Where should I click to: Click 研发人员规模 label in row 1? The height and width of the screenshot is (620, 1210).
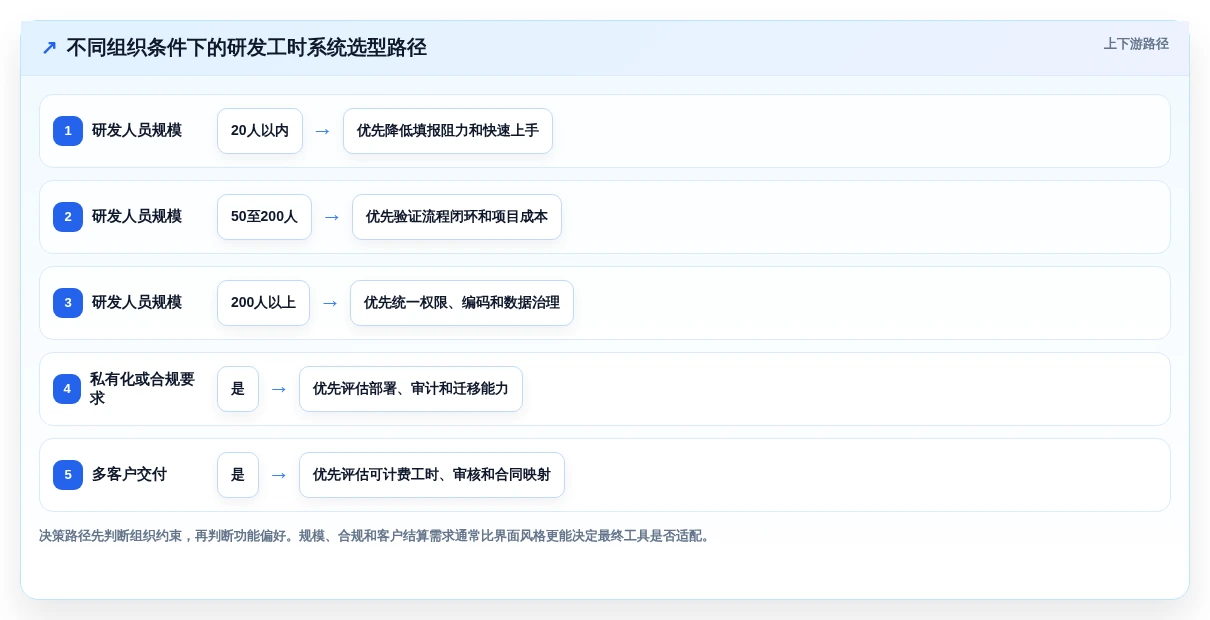[137, 131]
